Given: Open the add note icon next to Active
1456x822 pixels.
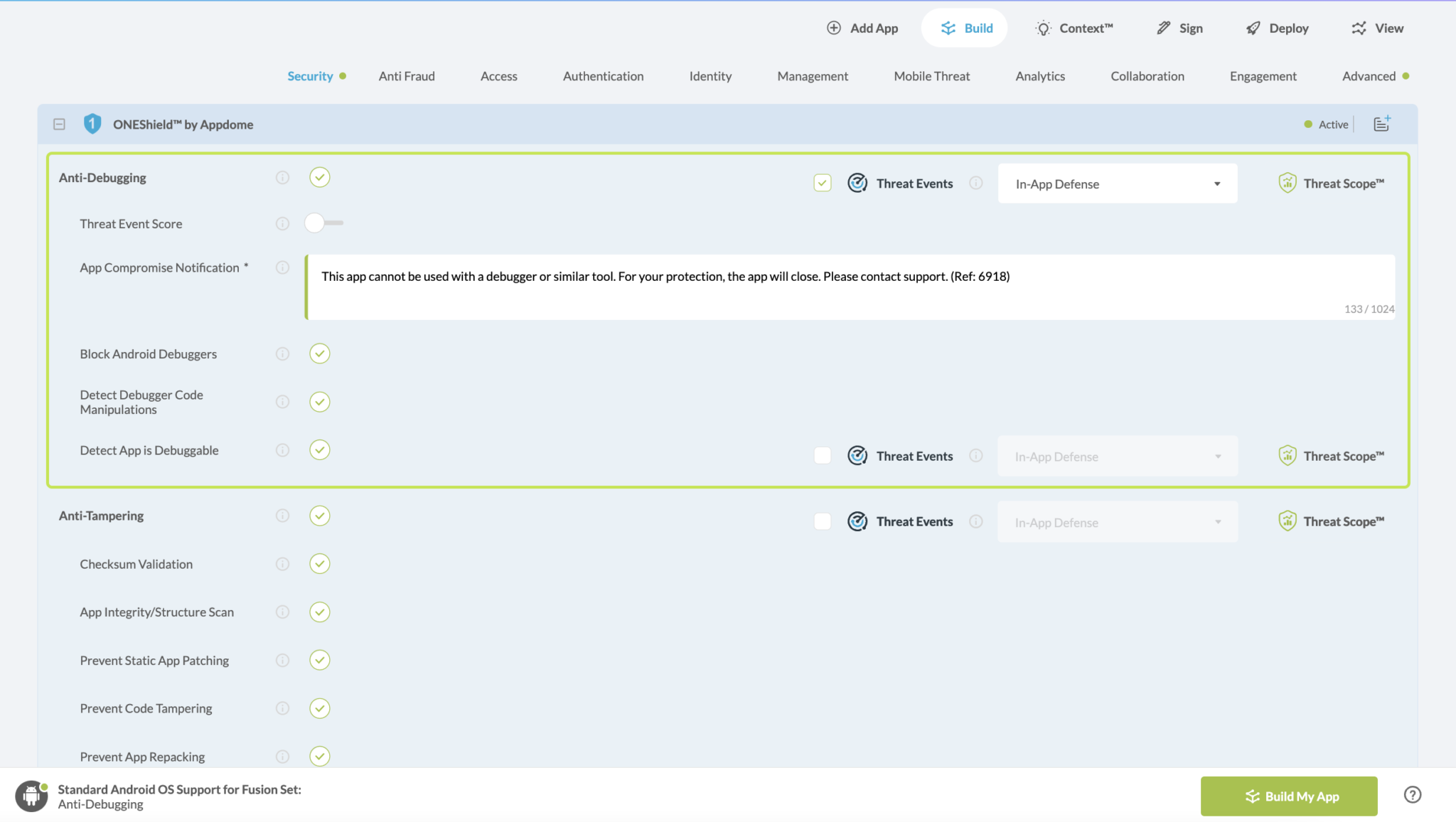Looking at the screenshot, I should click(x=1381, y=124).
